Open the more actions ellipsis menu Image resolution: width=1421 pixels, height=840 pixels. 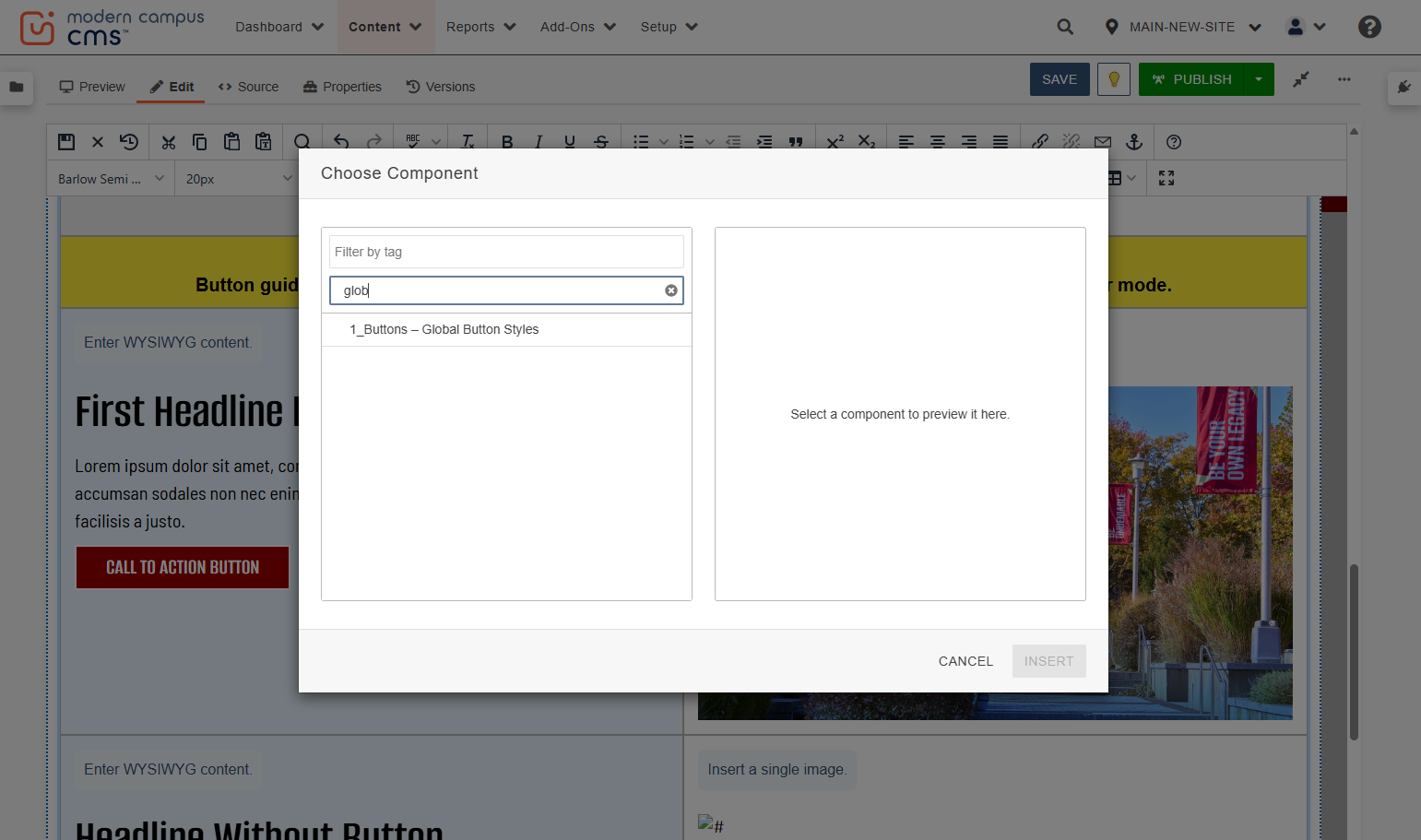[x=1344, y=79]
